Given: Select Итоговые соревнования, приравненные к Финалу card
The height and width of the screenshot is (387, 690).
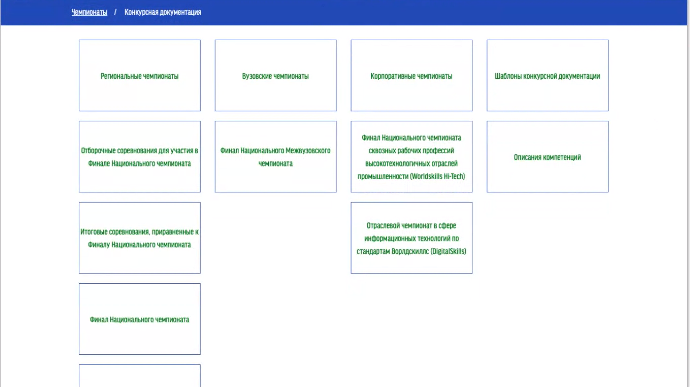Looking at the screenshot, I should 140,238.
